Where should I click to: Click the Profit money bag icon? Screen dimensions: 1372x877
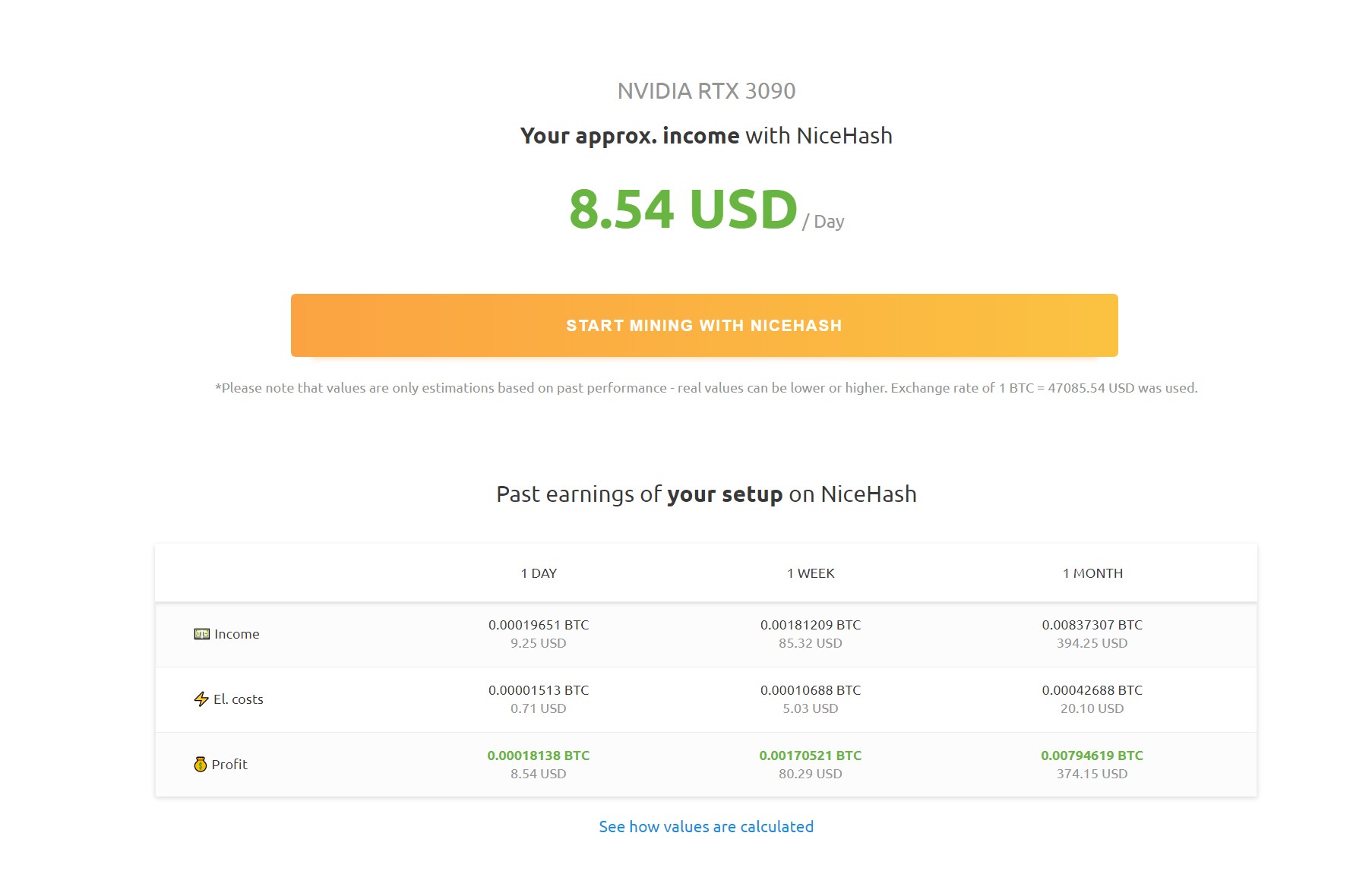coord(201,765)
